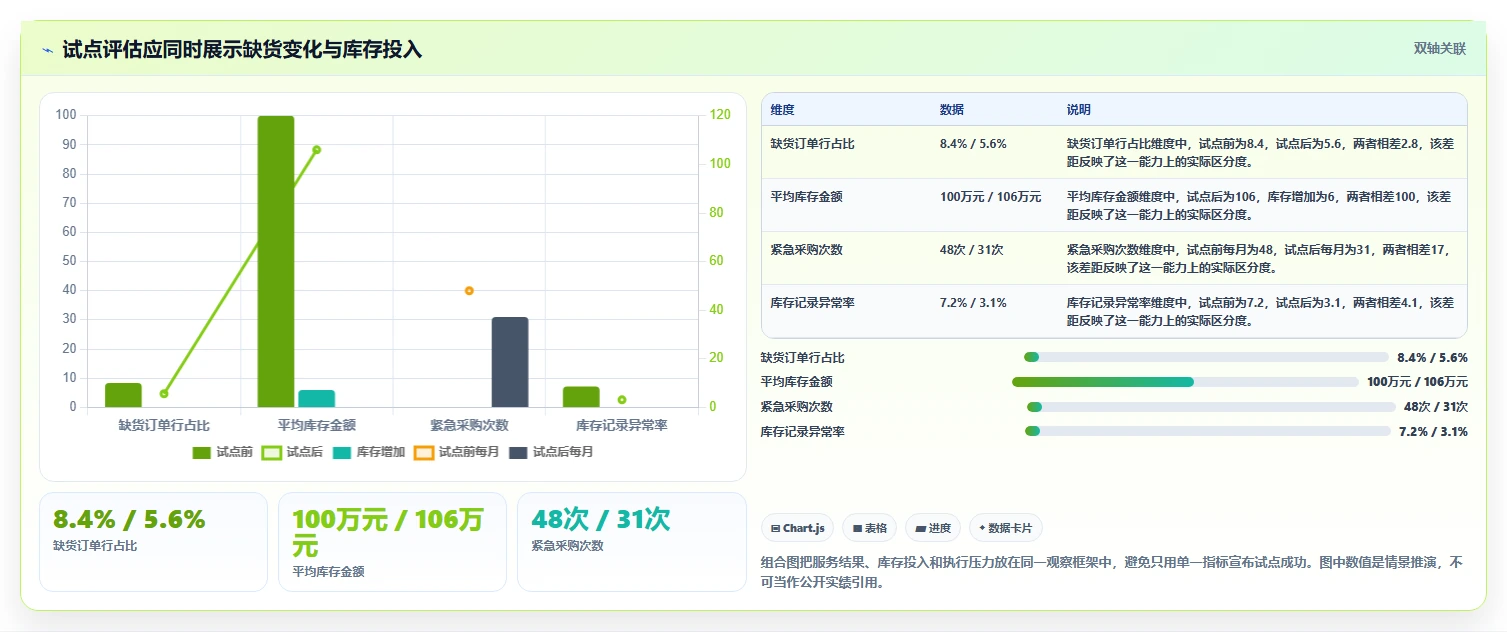This screenshot has height=632, width=1507.
Task: Click the 8.4% / 5.6% KPI card value
Action: point(129,519)
